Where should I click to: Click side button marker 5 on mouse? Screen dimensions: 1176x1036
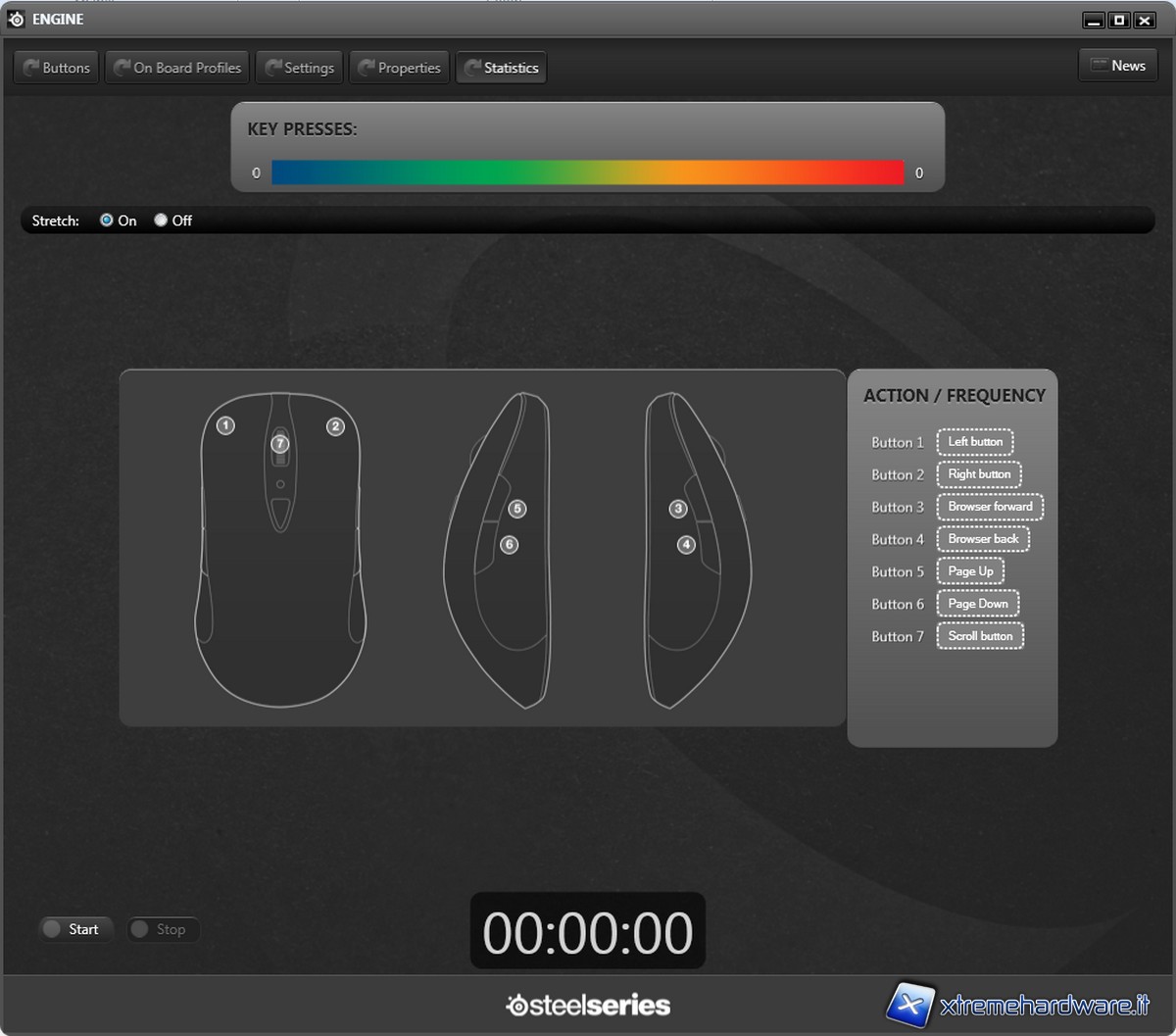point(517,509)
